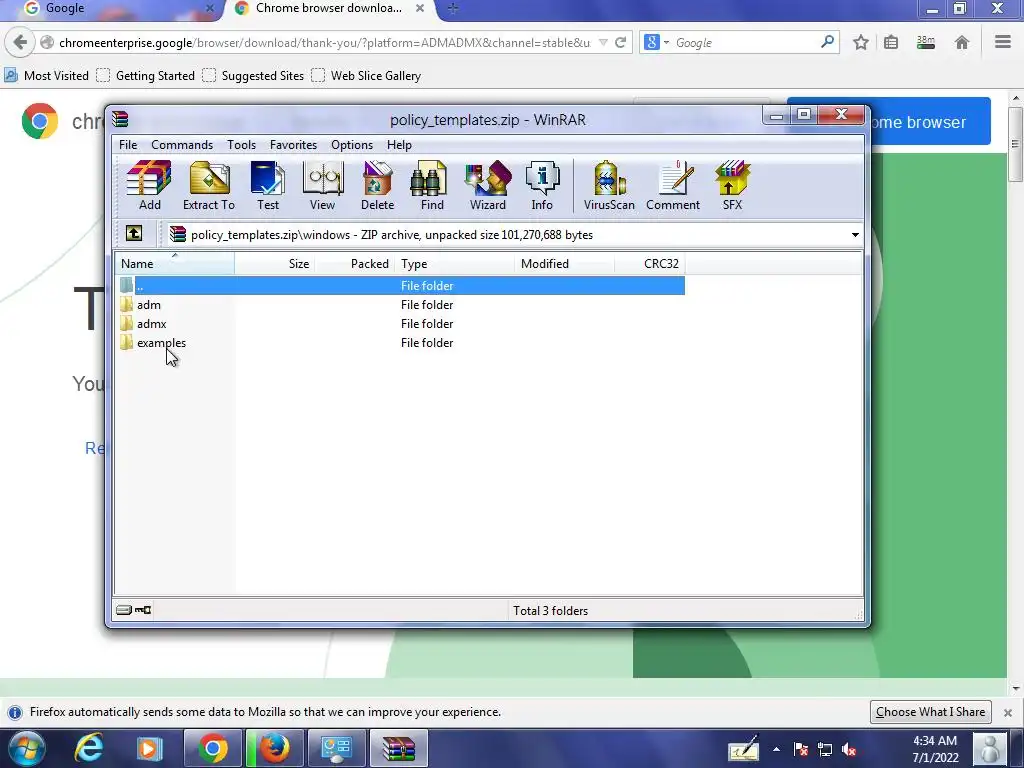Screen dimensions: 1024x768
Task: Launch Internet Explorer from taskbar
Action: [x=88, y=748]
